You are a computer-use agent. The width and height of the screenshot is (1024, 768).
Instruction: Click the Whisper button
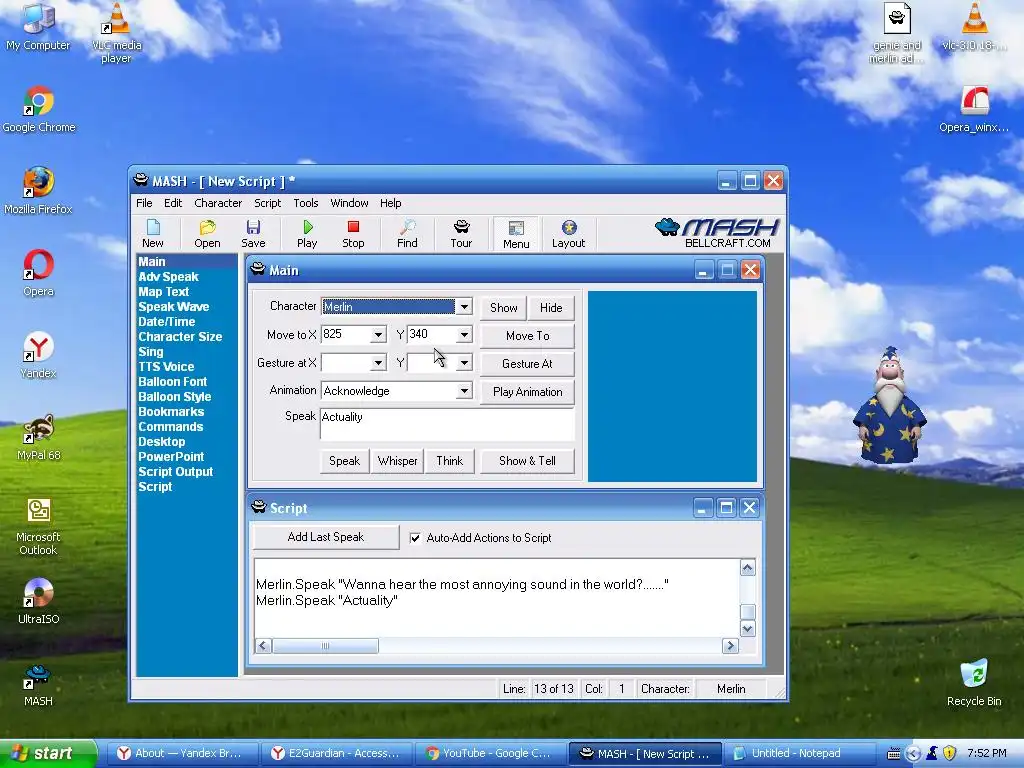click(397, 461)
